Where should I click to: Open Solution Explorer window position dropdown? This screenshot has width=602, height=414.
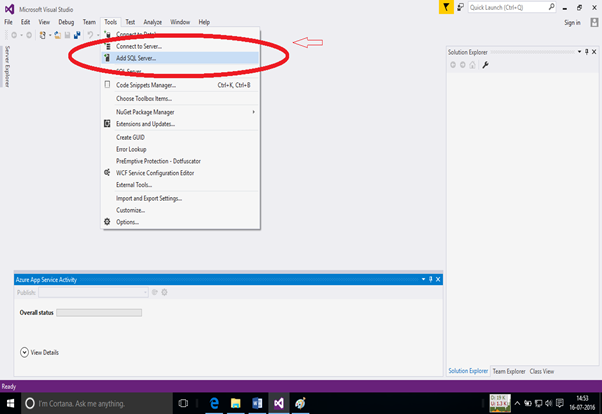(x=579, y=52)
